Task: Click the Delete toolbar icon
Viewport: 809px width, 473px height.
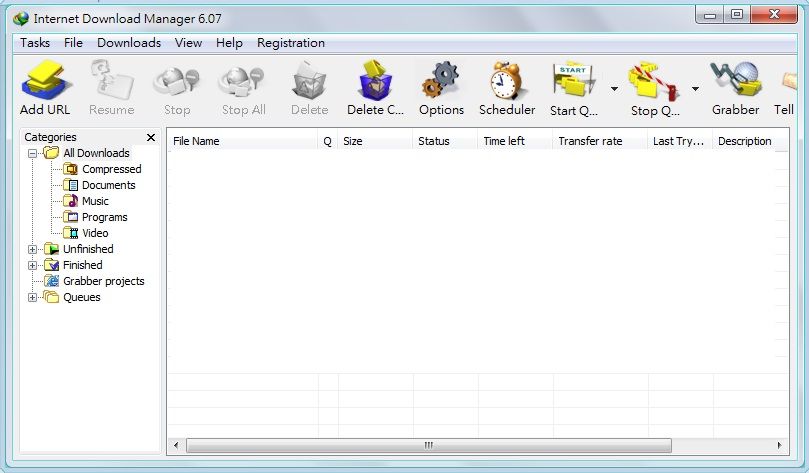Action: pyautogui.click(x=309, y=81)
